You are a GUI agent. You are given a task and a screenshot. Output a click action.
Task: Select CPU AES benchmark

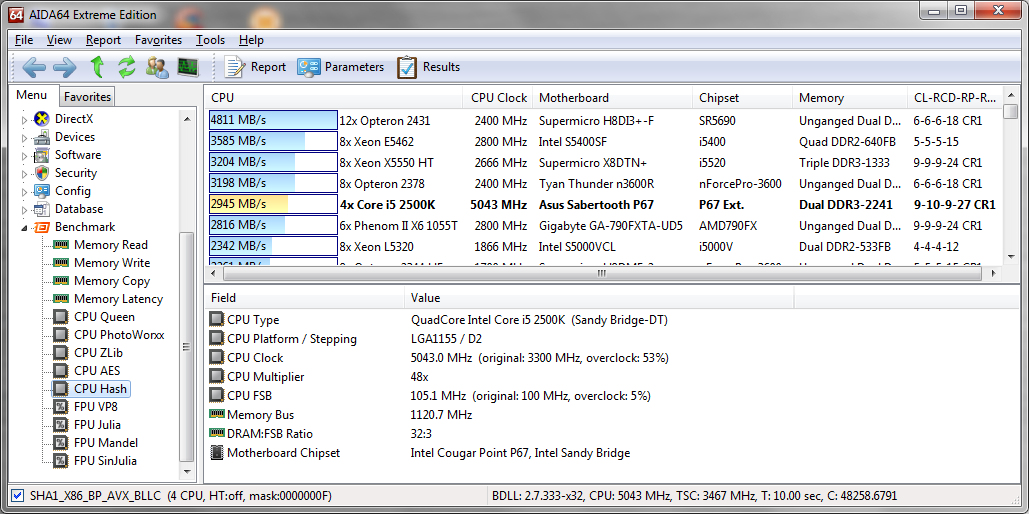click(97, 371)
